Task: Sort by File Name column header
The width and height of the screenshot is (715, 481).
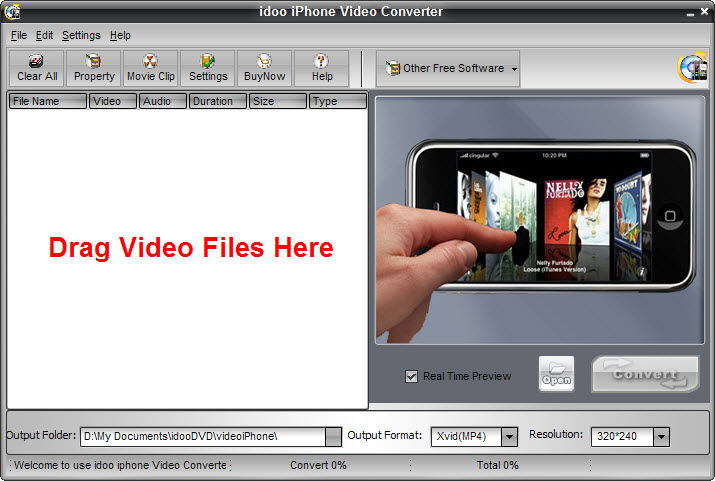Action: (x=47, y=101)
